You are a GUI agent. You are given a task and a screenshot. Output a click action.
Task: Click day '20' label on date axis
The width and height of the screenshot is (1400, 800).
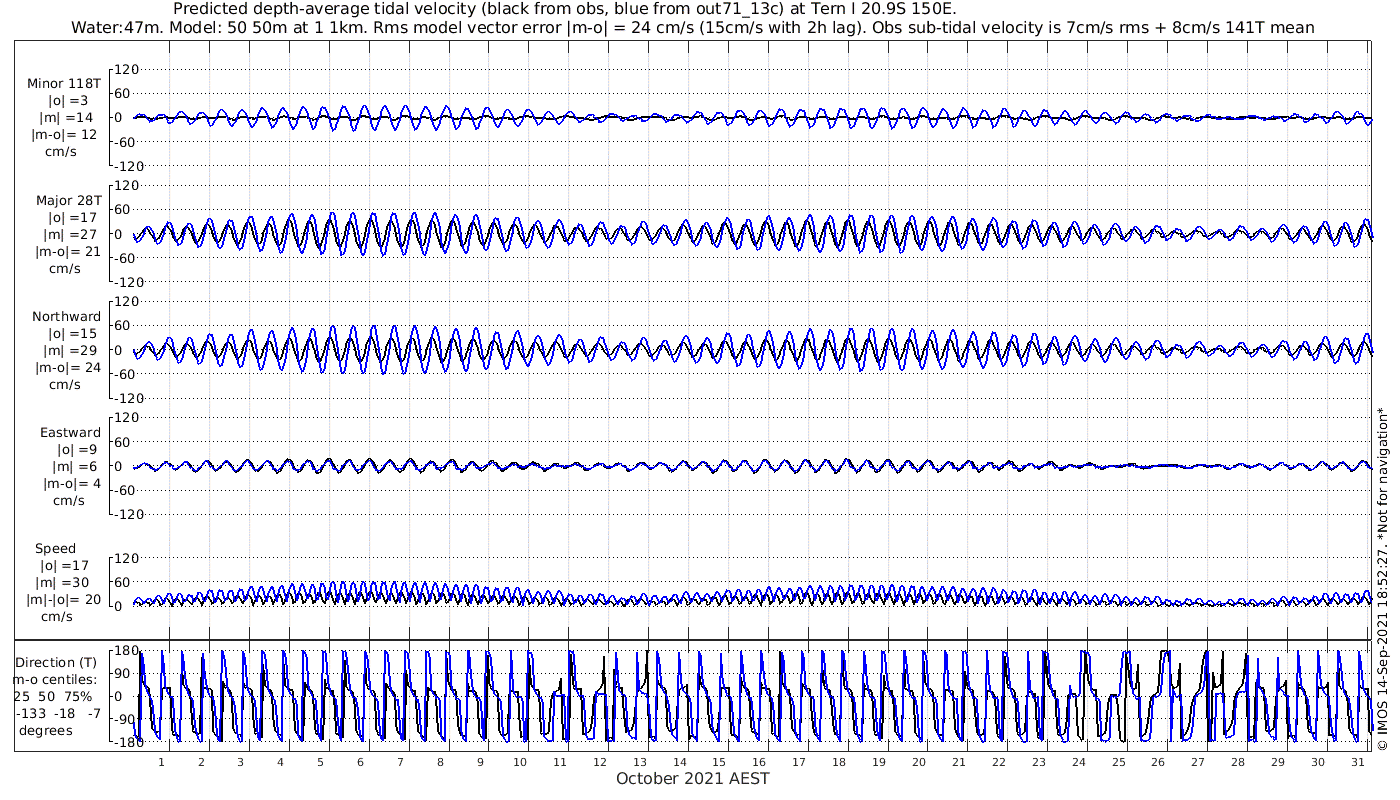click(x=919, y=762)
